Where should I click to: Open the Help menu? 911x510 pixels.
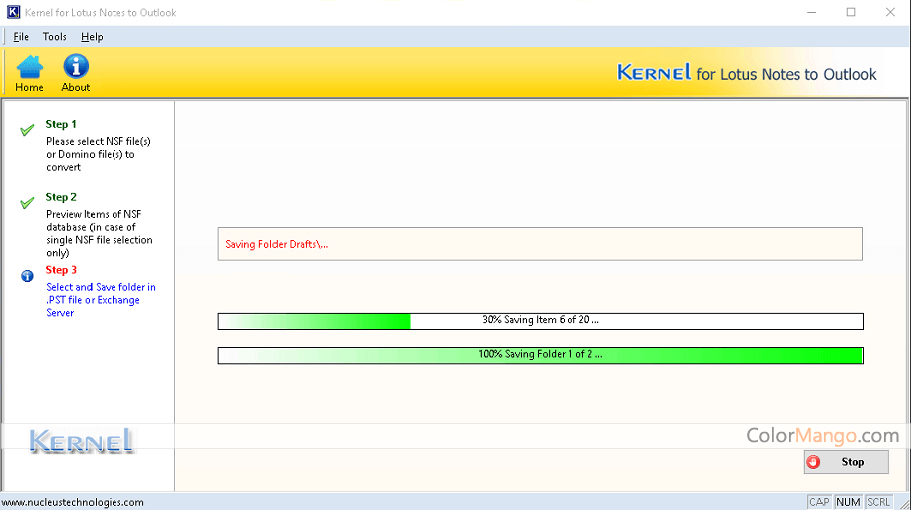pyautogui.click(x=92, y=37)
